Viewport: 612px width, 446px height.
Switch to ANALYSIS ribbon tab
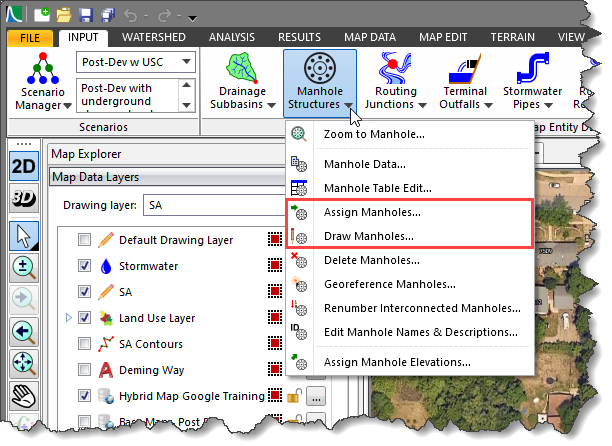pyautogui.click(x=232, y=37)
